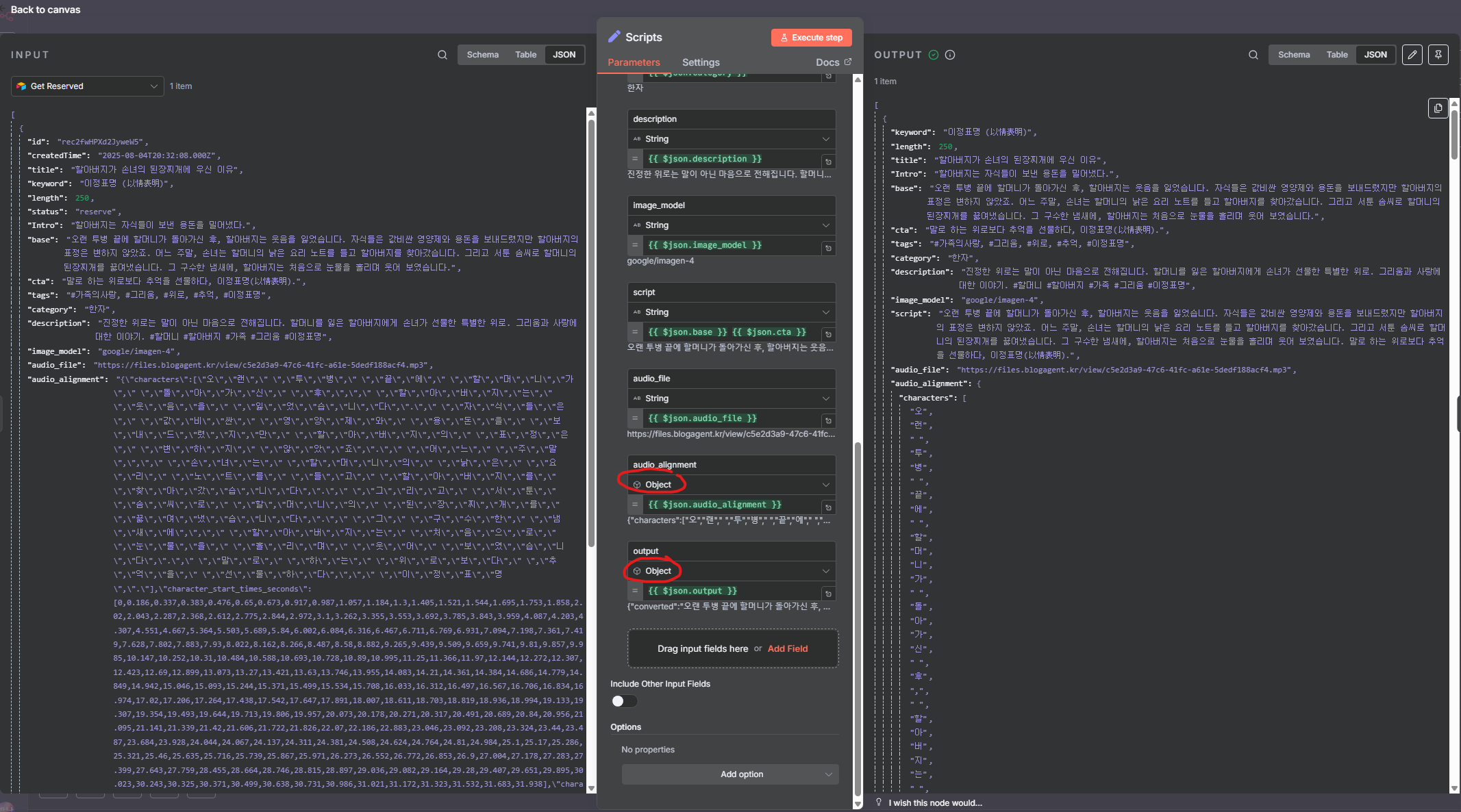This screenshot has height=812, width=1461.
Task: Switch OUTPUT view to Schema
Action: (1293, 55)
